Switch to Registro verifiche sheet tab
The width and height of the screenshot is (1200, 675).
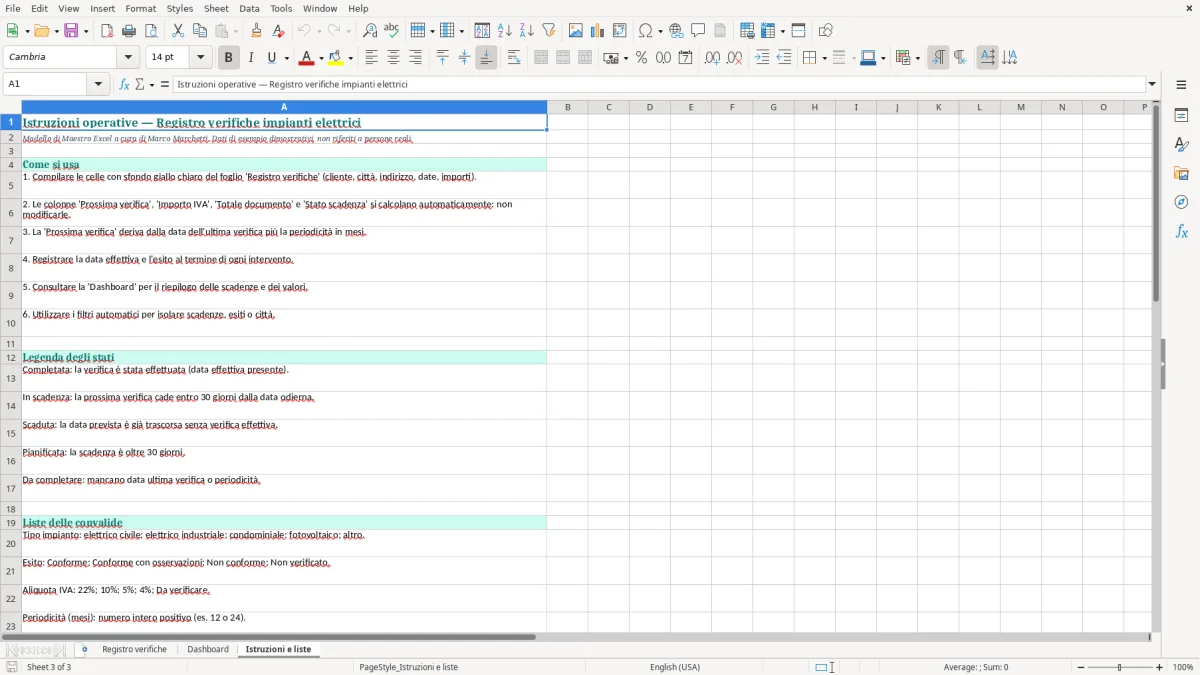tap(134, 649)
